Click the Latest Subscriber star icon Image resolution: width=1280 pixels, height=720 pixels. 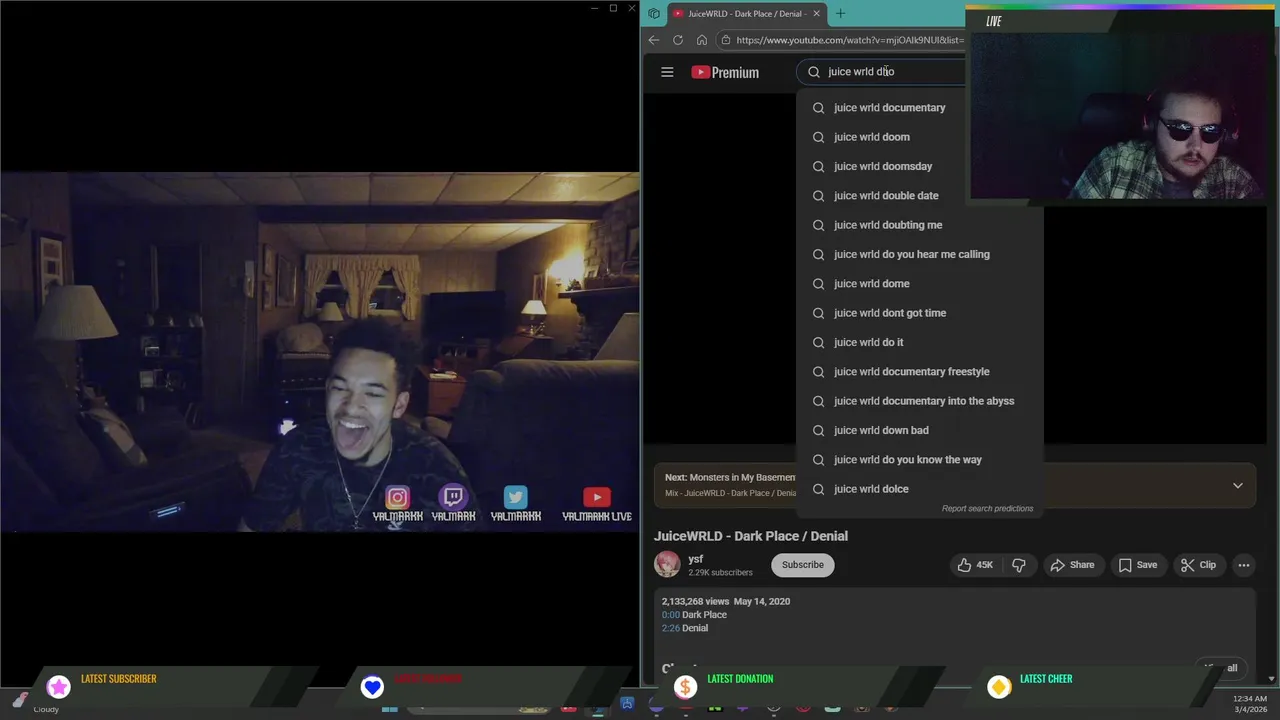pos(59,687)
